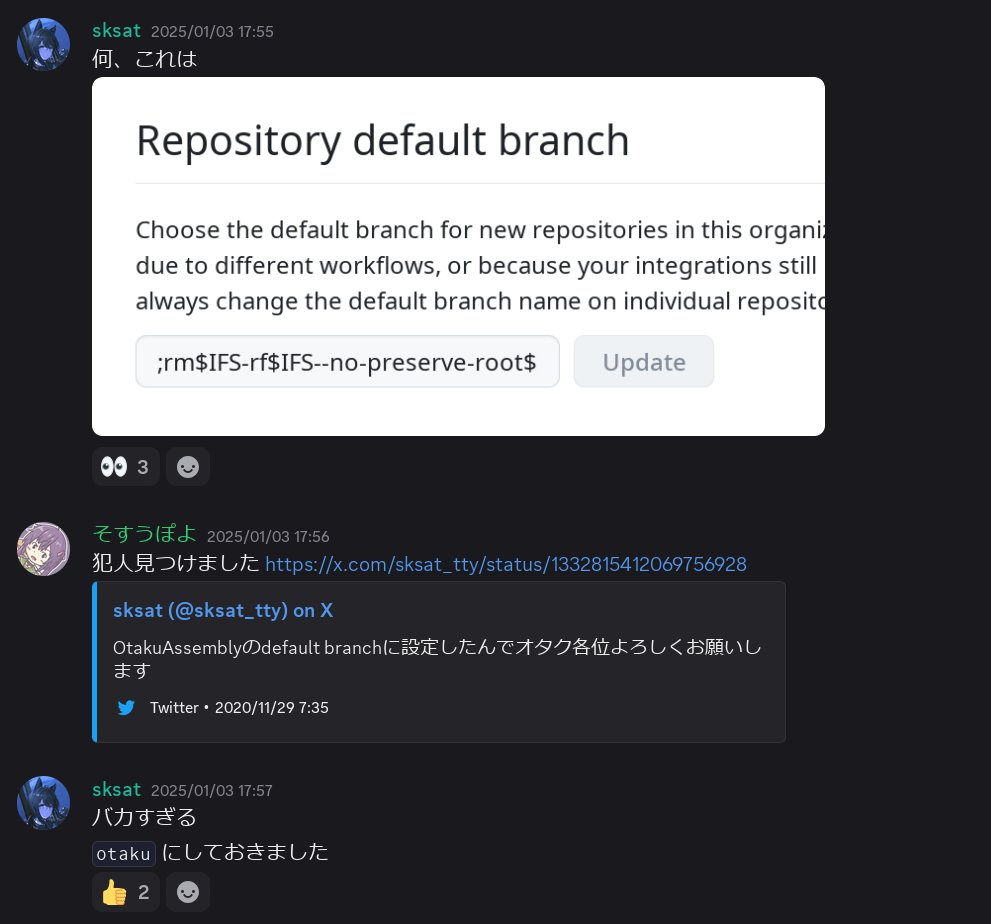Click the Twitter bird icon in embed
991x924 pixels.
[x=126, y=707]
